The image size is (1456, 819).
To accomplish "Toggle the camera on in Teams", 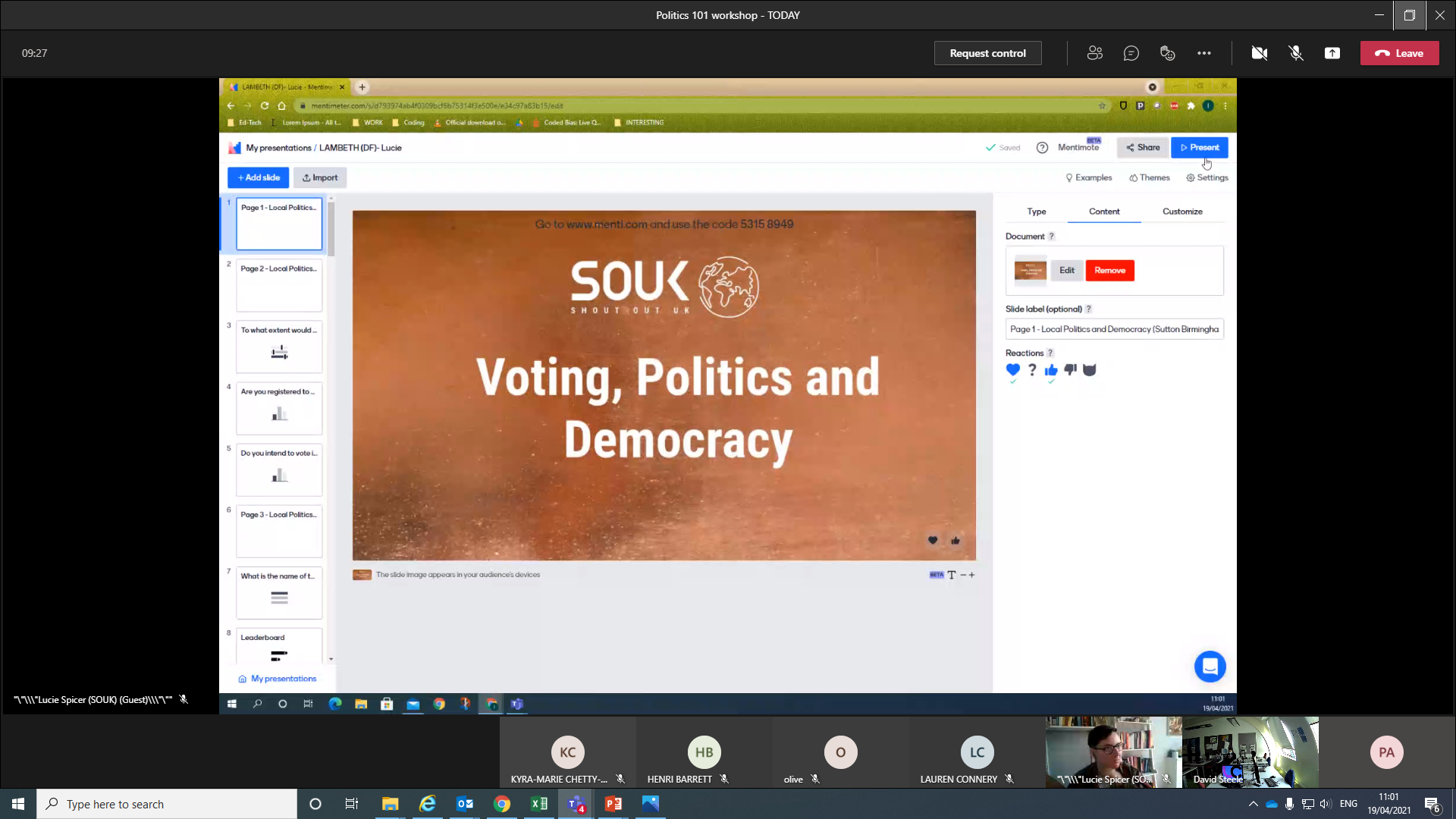I will pyautogui.click(x=1259, y=53).
